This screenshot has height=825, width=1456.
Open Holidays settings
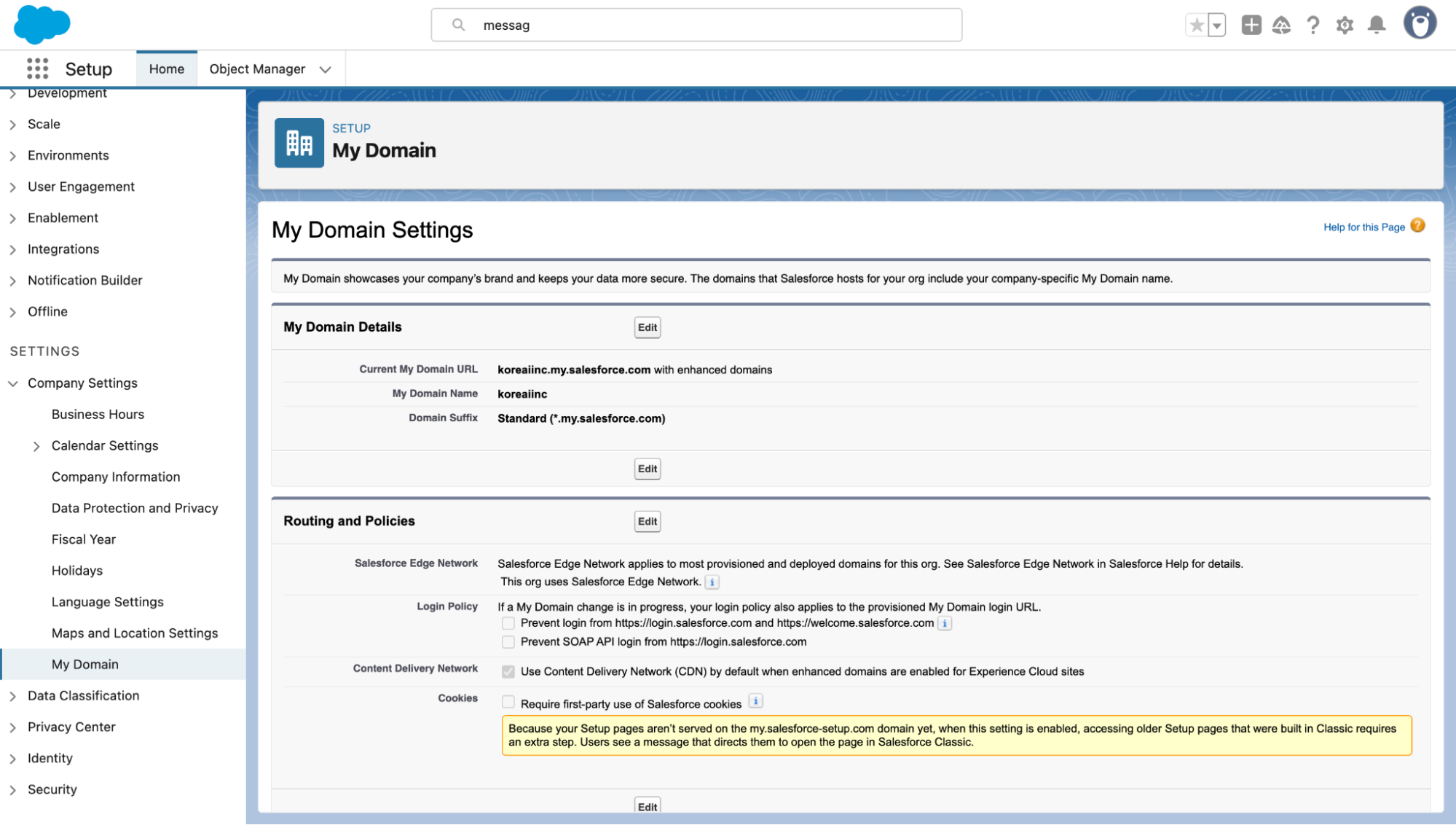click(77, 571)
